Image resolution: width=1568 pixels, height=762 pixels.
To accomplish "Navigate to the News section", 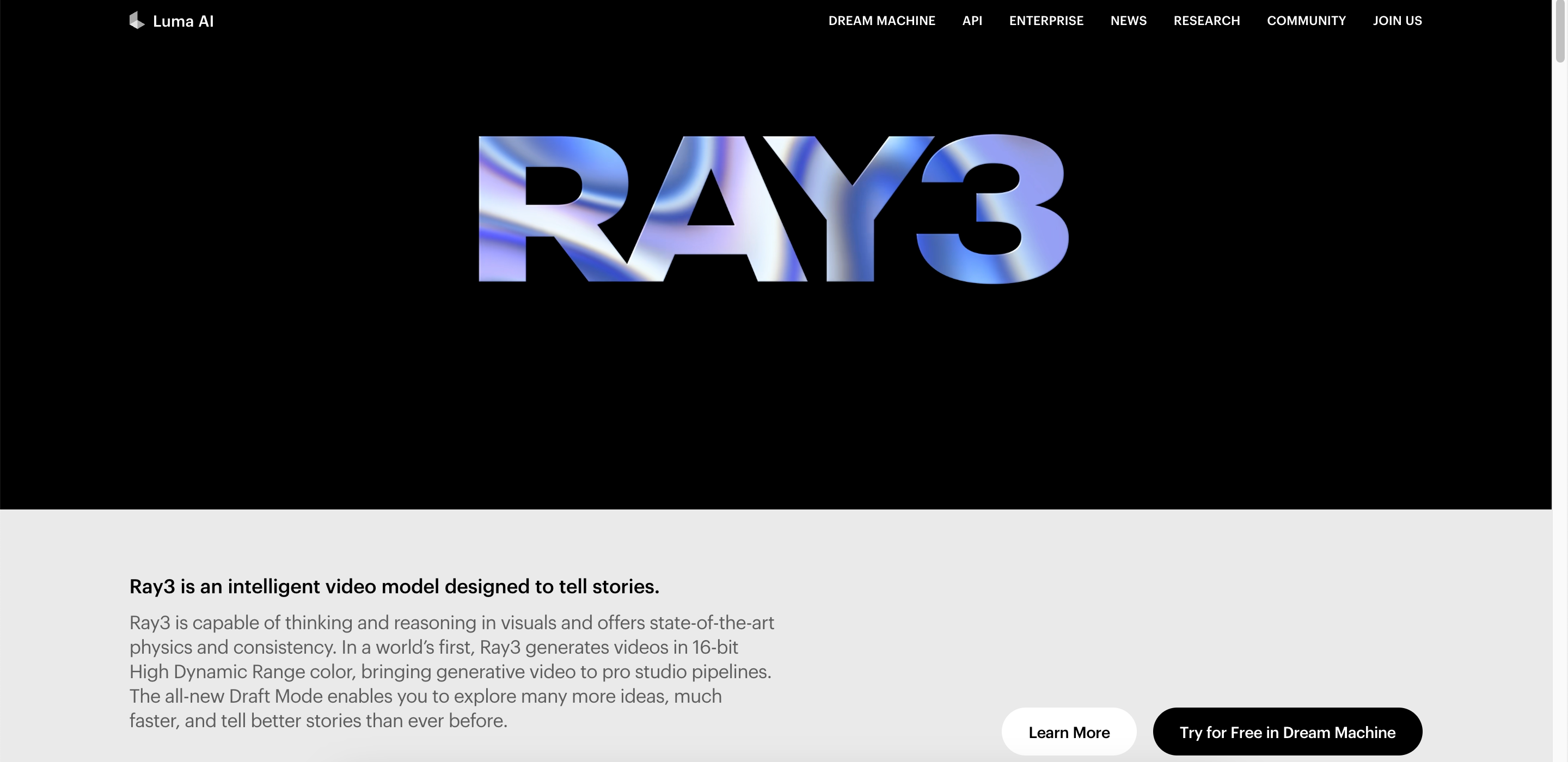I will pyautogui.click(x=1128, y=21).
